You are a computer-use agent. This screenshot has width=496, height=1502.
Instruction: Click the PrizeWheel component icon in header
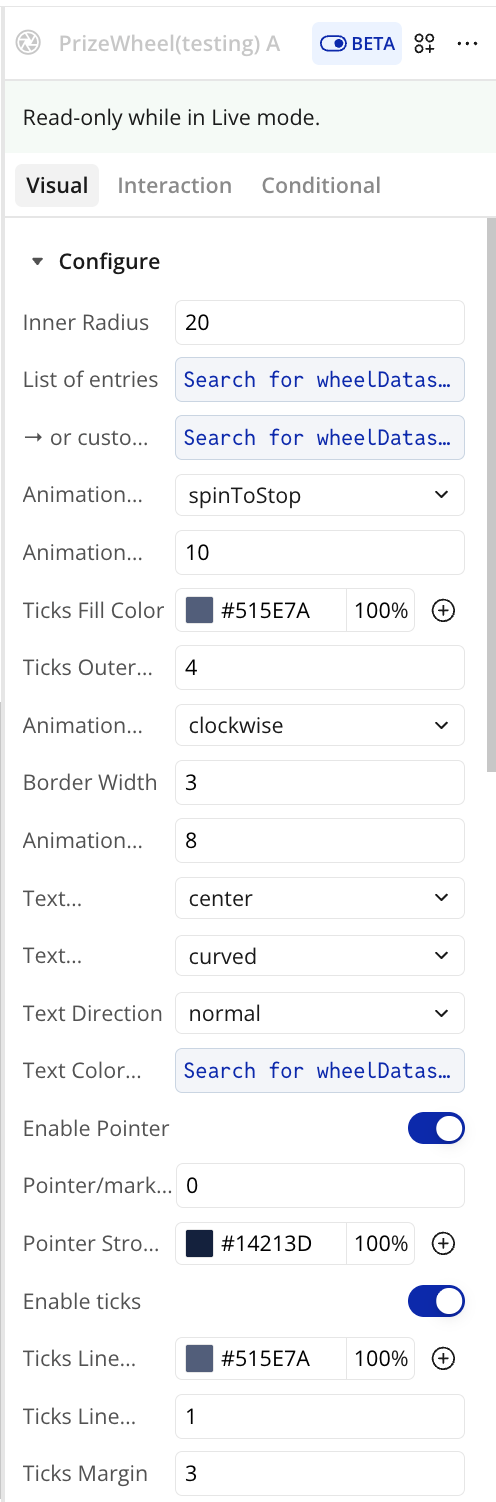[30, 44]
